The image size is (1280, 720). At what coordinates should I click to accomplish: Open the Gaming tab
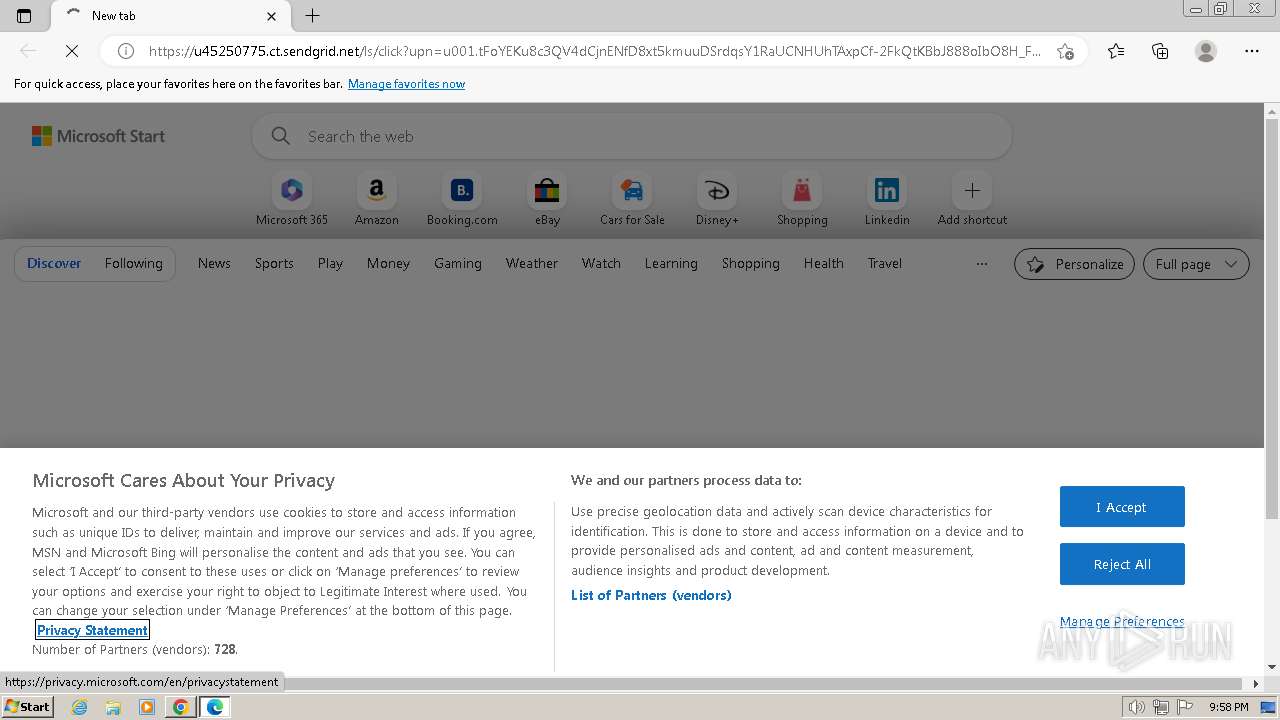coord(458,263)
